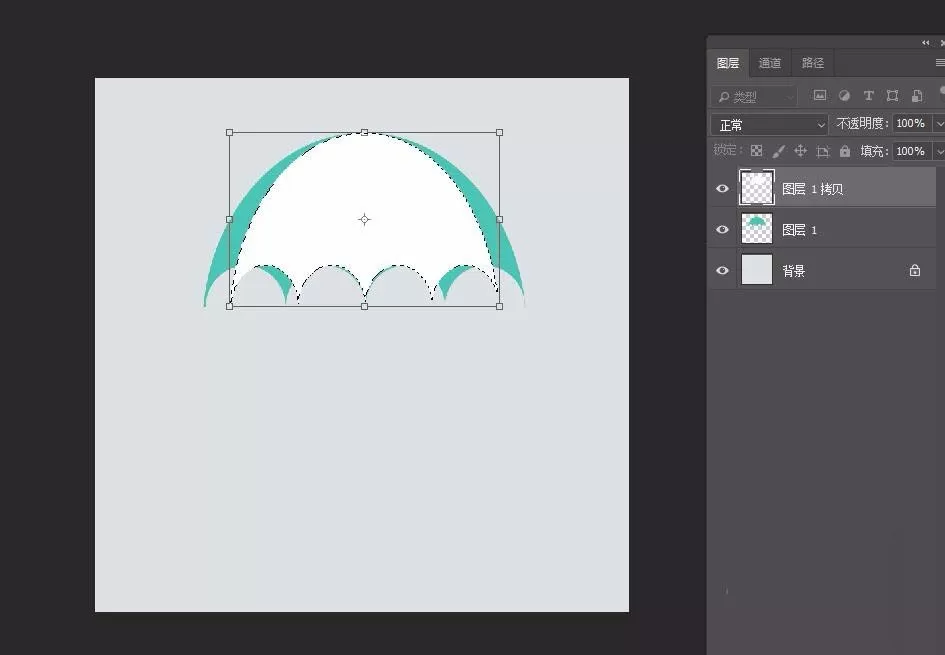Select the 背景 layer name
The width and height of the screenshot is (945, 655).
[794, 271]
